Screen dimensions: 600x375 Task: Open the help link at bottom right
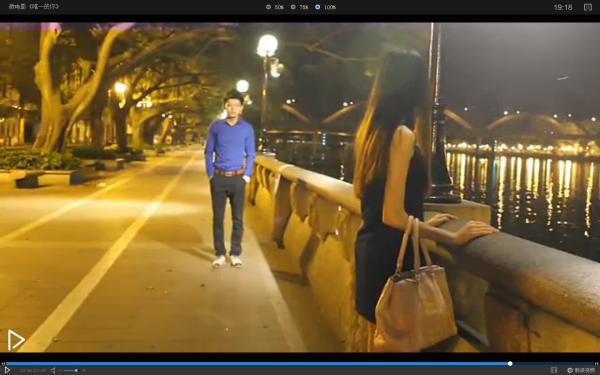click(x=581, y=370)
